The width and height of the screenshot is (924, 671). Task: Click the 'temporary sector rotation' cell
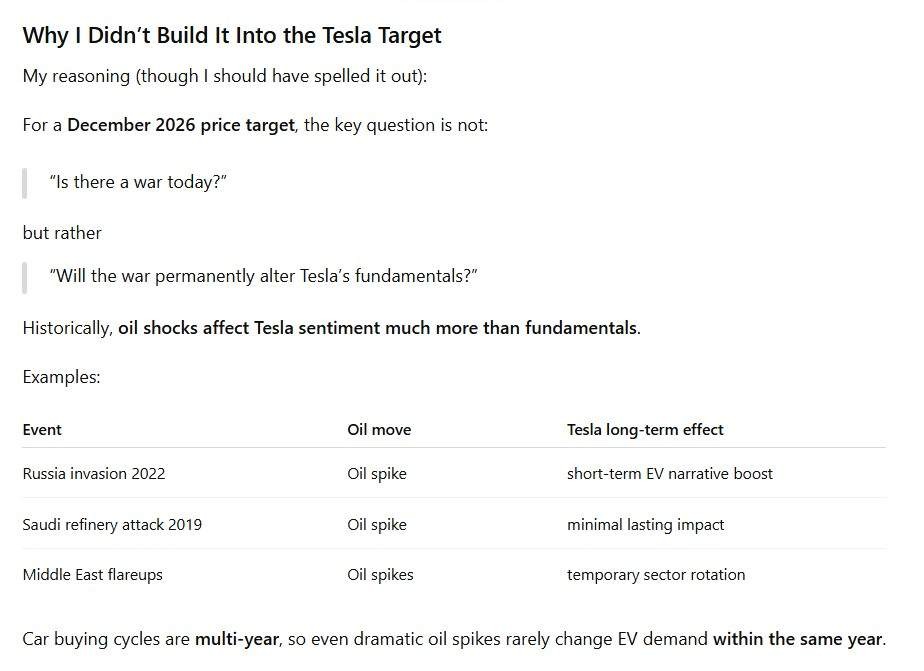[x=655, y=575]
